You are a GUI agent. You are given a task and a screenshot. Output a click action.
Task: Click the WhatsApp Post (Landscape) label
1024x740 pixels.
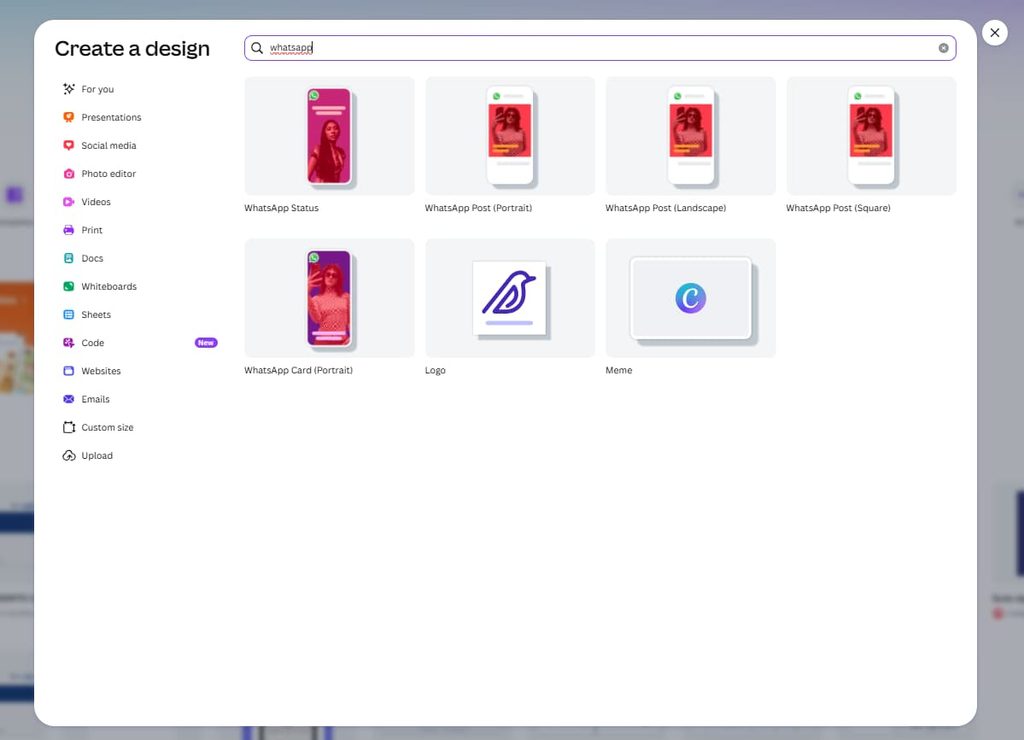click(x=665, y=208)
